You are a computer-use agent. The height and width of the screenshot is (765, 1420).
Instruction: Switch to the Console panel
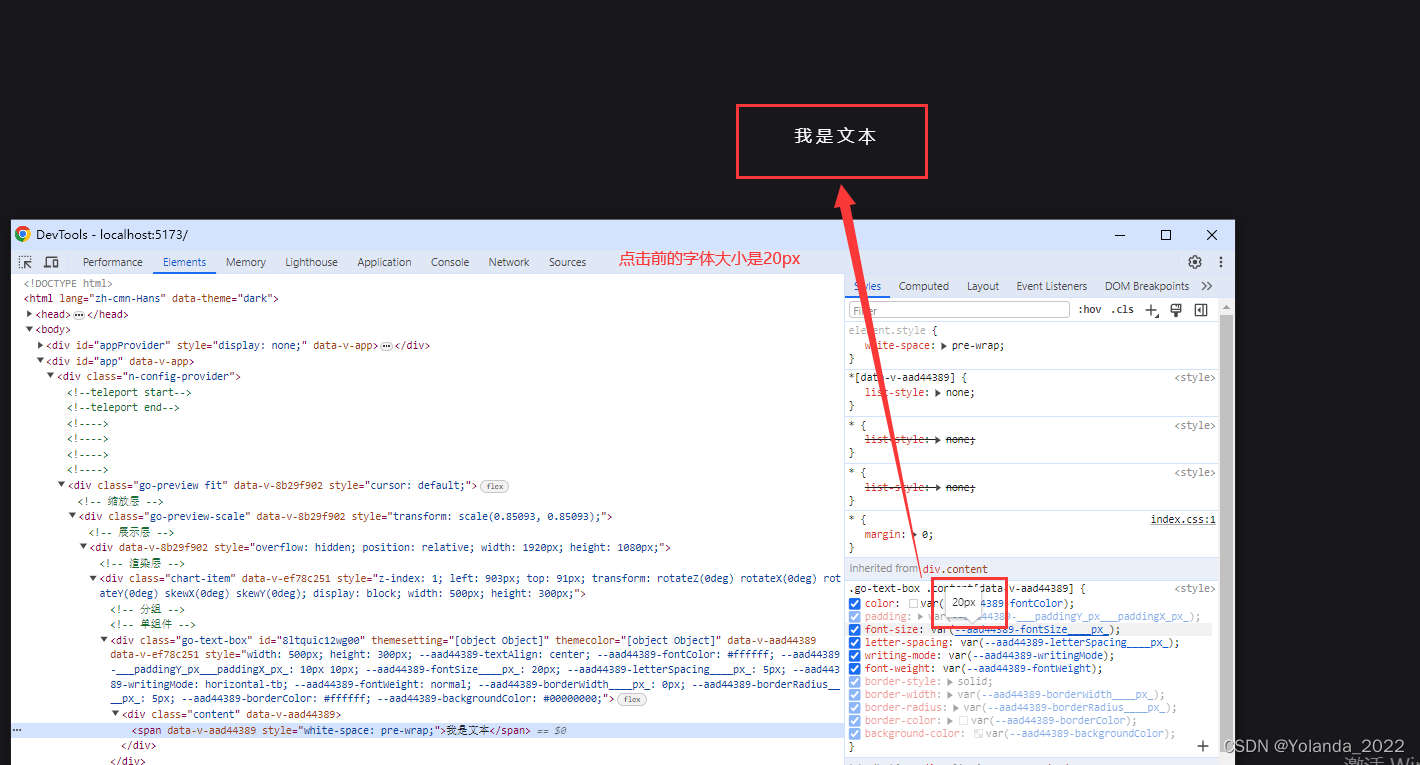tap(449, 261)
